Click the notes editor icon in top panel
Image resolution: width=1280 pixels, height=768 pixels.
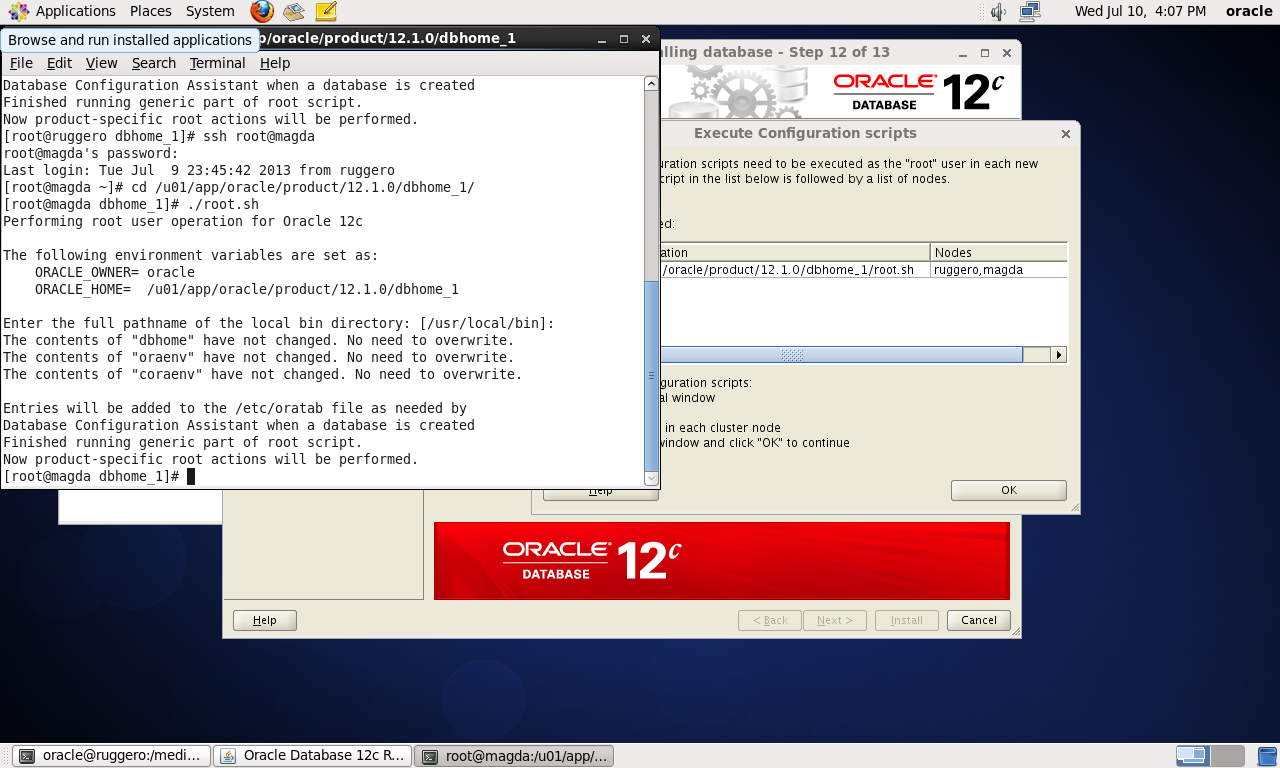[325, 11]
